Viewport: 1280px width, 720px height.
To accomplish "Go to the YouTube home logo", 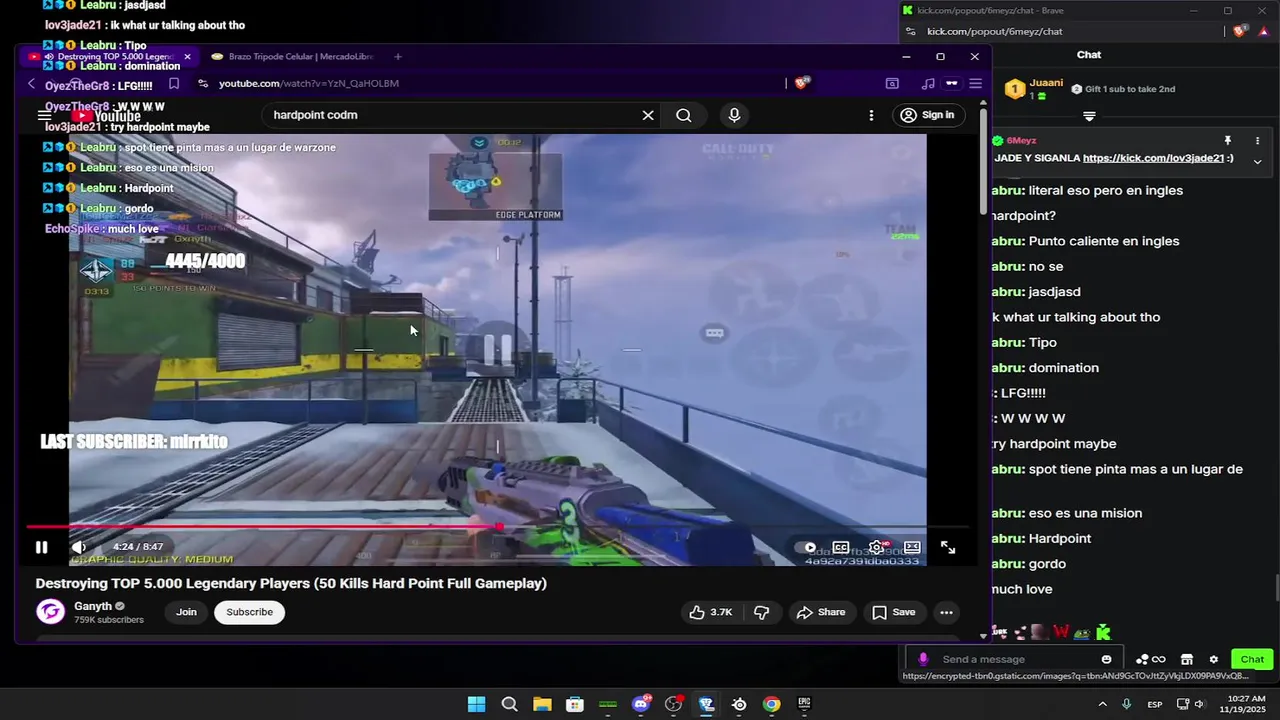I will pyautogui.click(x=105, y=116).
